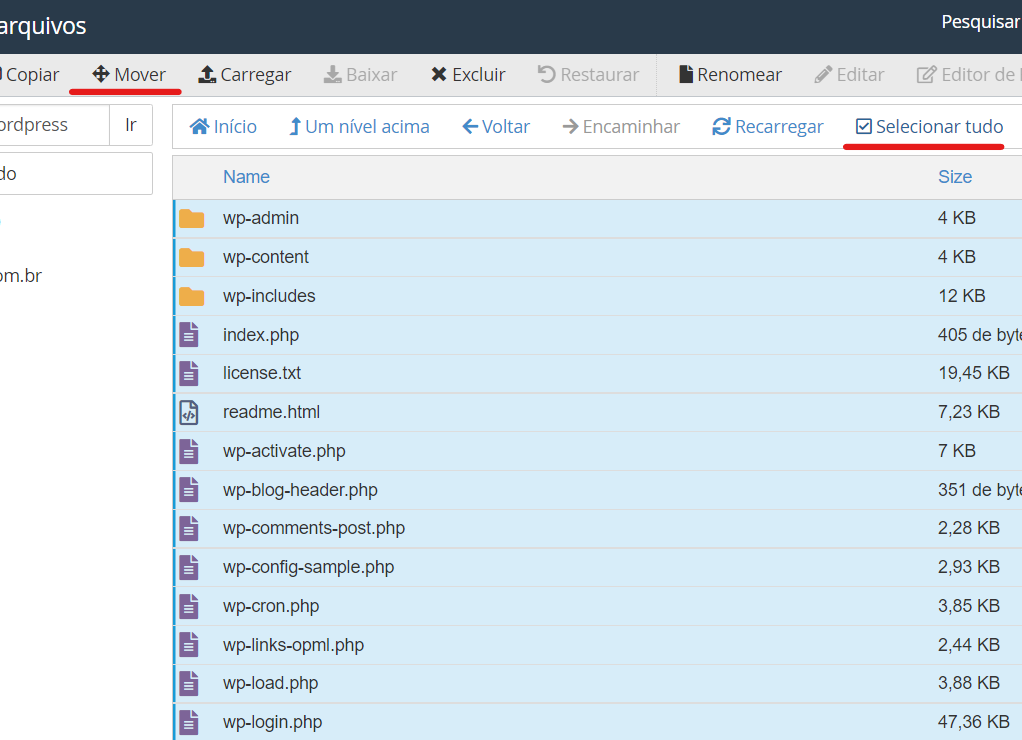This screenshot has height=740, width=1022.
Task: Click the wp-activate.php file icon
Action: pos(189,451)
